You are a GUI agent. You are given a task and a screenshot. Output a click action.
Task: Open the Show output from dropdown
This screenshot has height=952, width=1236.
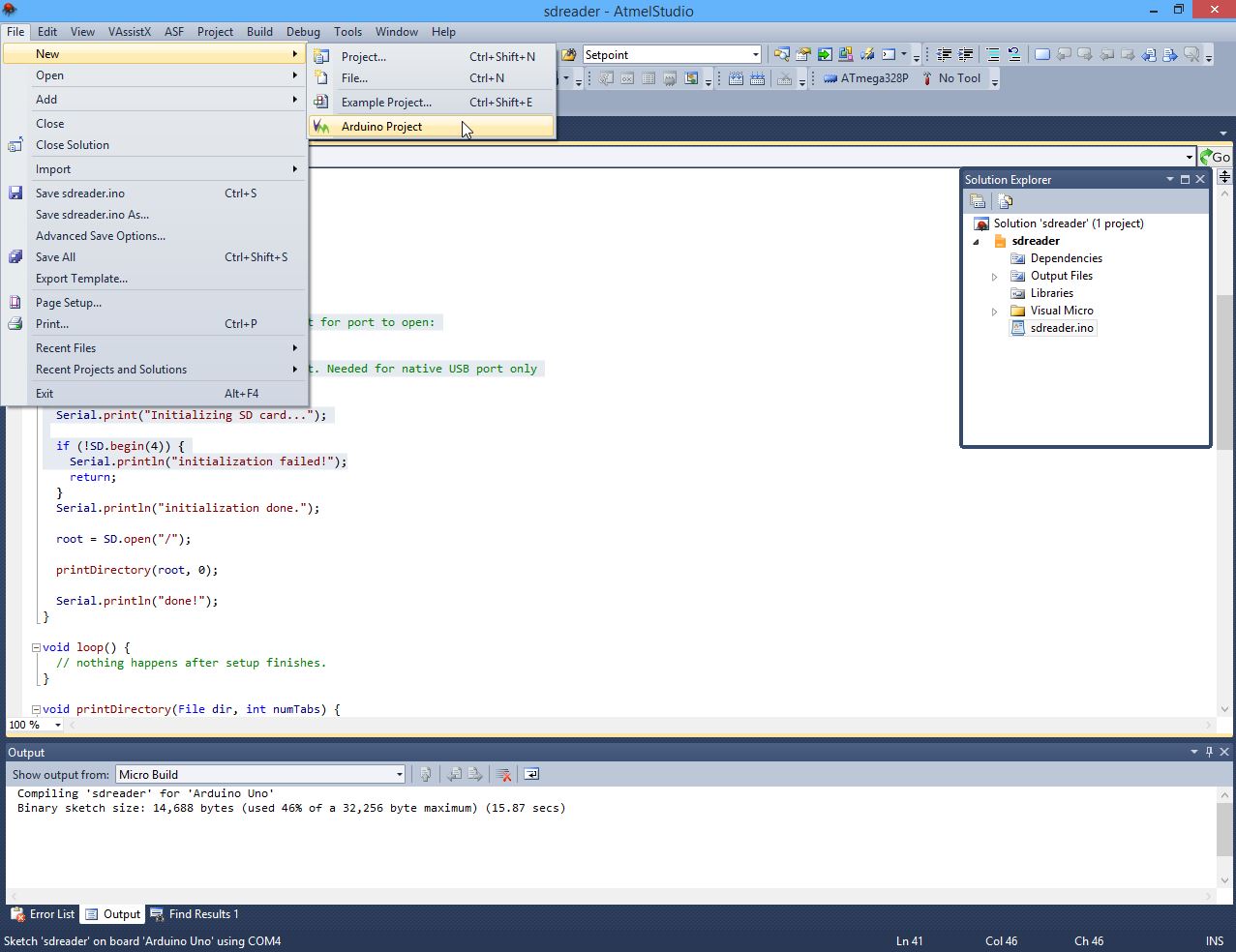click(x=399, y=774)
